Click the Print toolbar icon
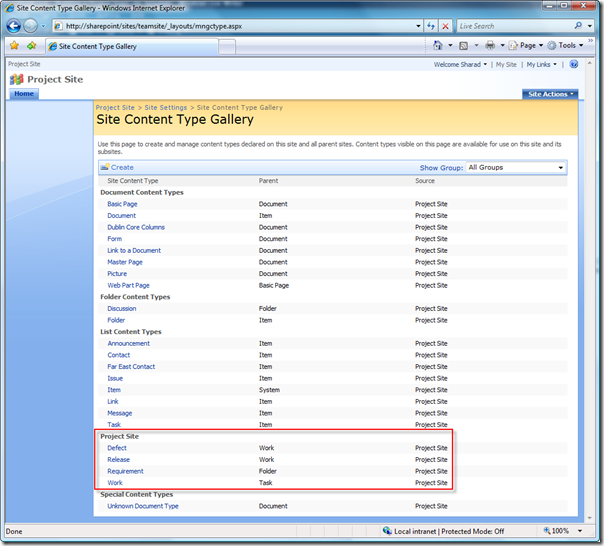Viewport: 604px width, 546px height. (490, 45)
